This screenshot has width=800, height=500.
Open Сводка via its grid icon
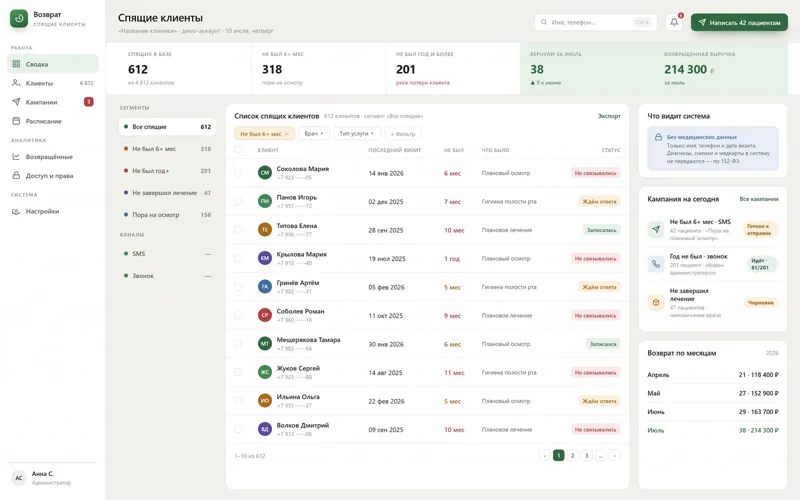coord(16,64)
